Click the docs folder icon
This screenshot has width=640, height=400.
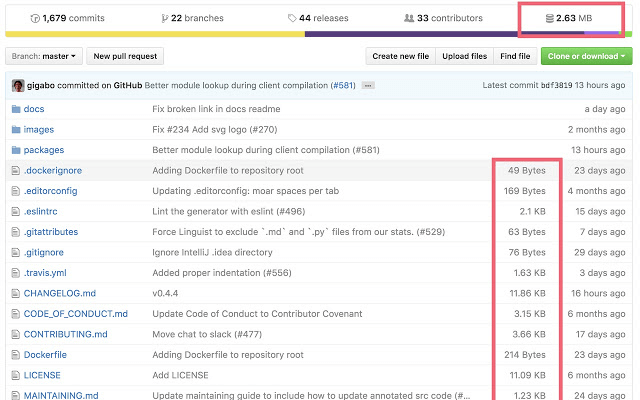pyautogui.click(x=15, y=109)
